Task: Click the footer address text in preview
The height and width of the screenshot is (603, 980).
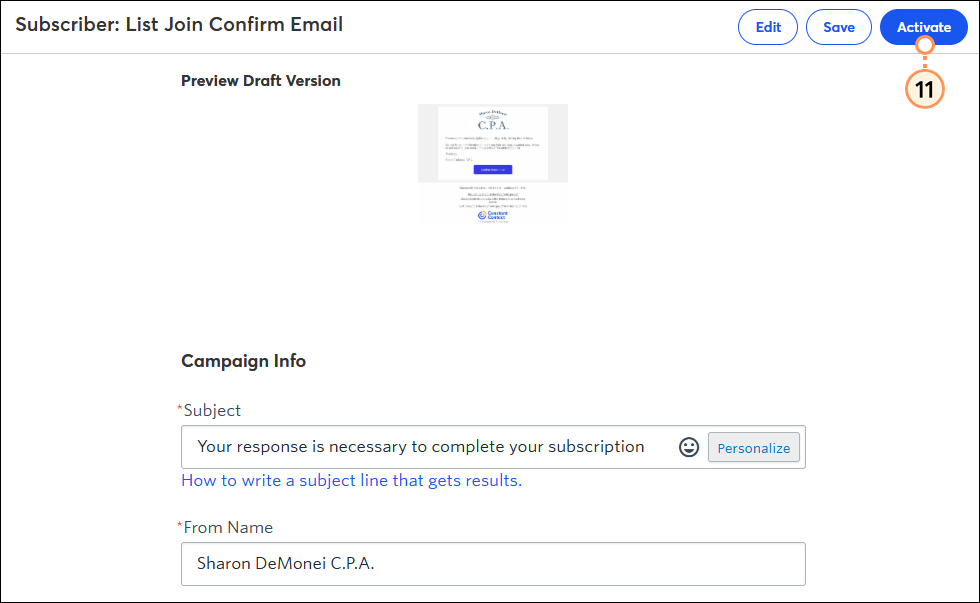Action: point(493,187)
